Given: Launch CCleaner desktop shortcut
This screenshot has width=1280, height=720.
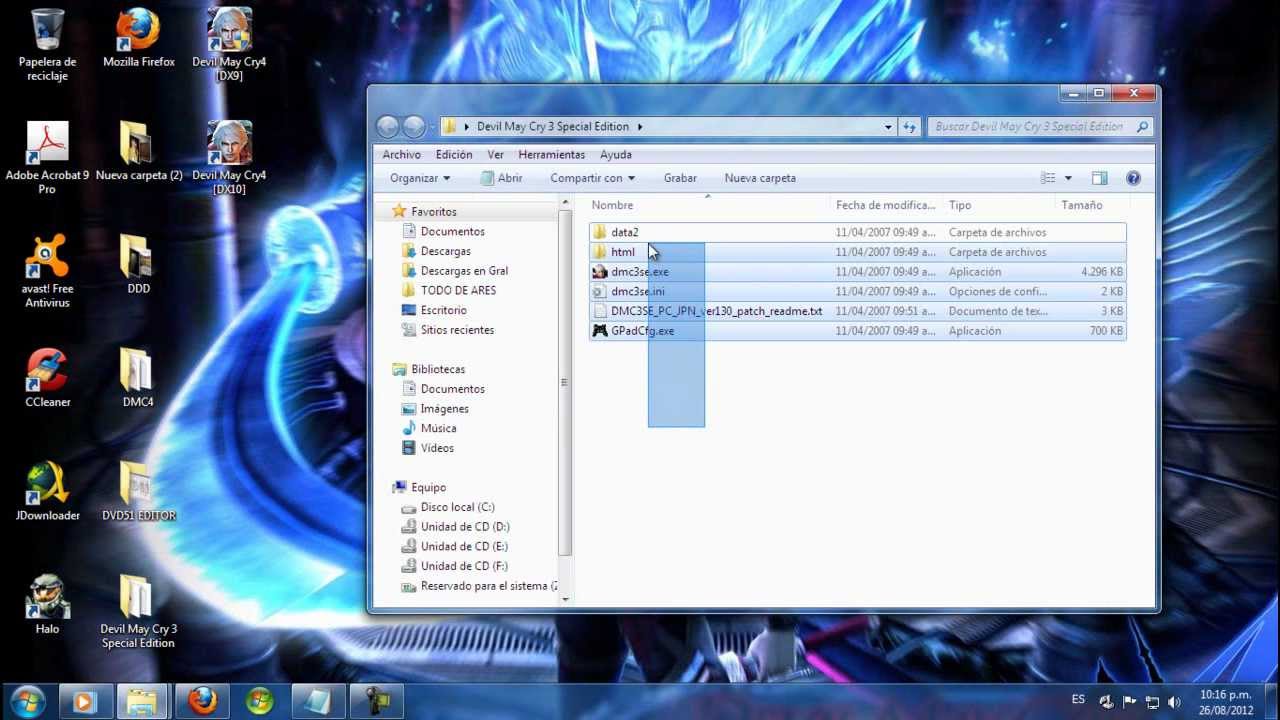Looking at the screenshot, I should tap(47, 378).
